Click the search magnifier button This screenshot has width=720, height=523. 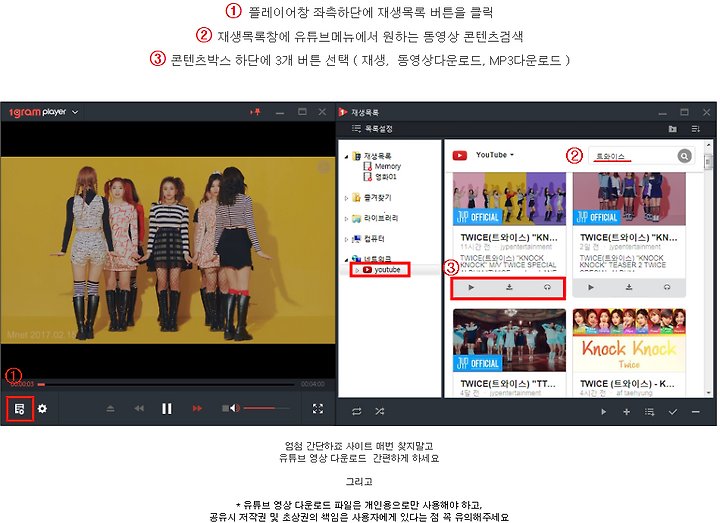tap(684, 156)
